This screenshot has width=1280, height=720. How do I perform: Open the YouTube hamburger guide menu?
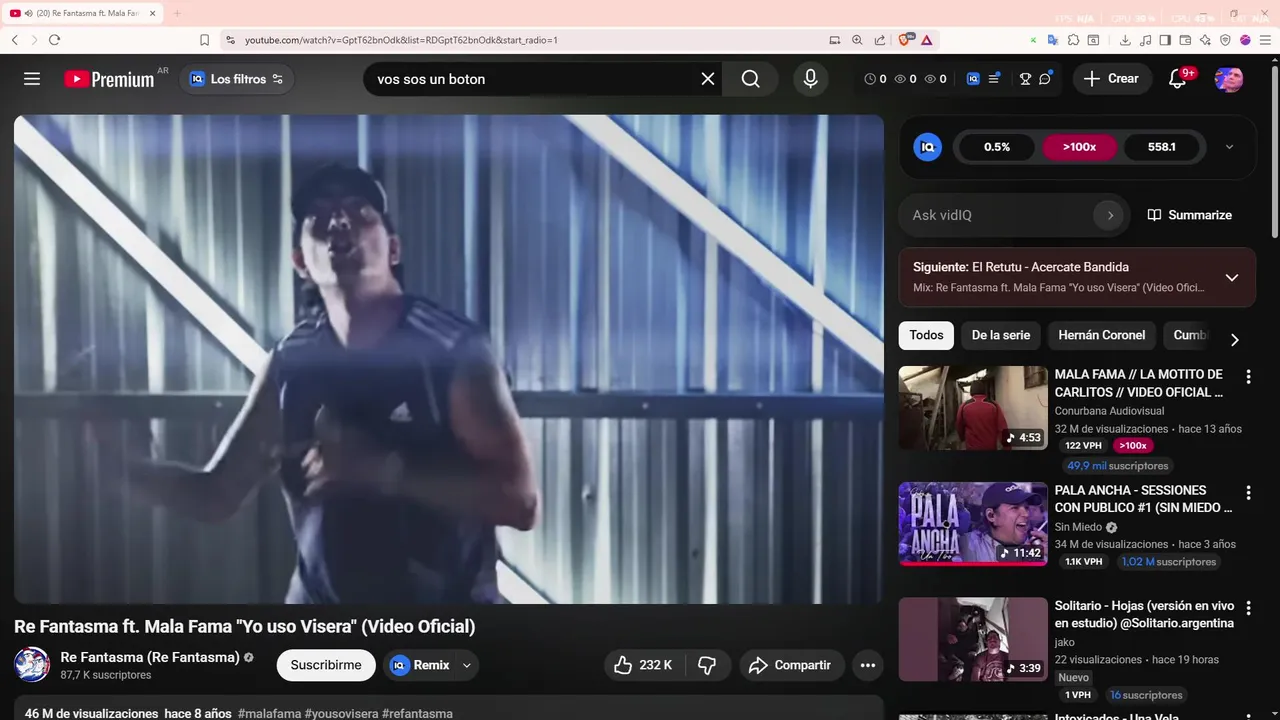point(32,79)
